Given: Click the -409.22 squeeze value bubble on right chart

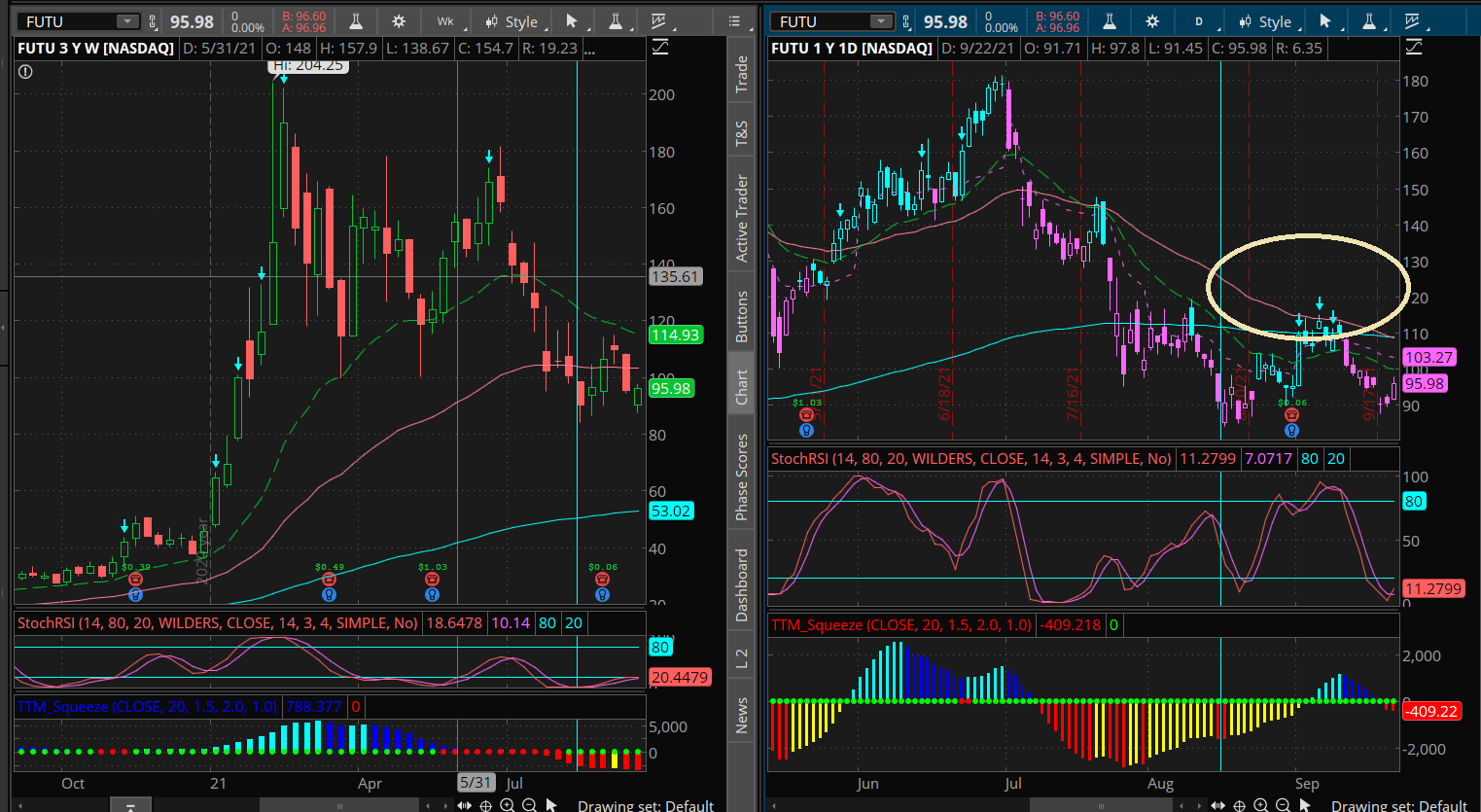Looking at the screenshot, I should click(1430, 711).
